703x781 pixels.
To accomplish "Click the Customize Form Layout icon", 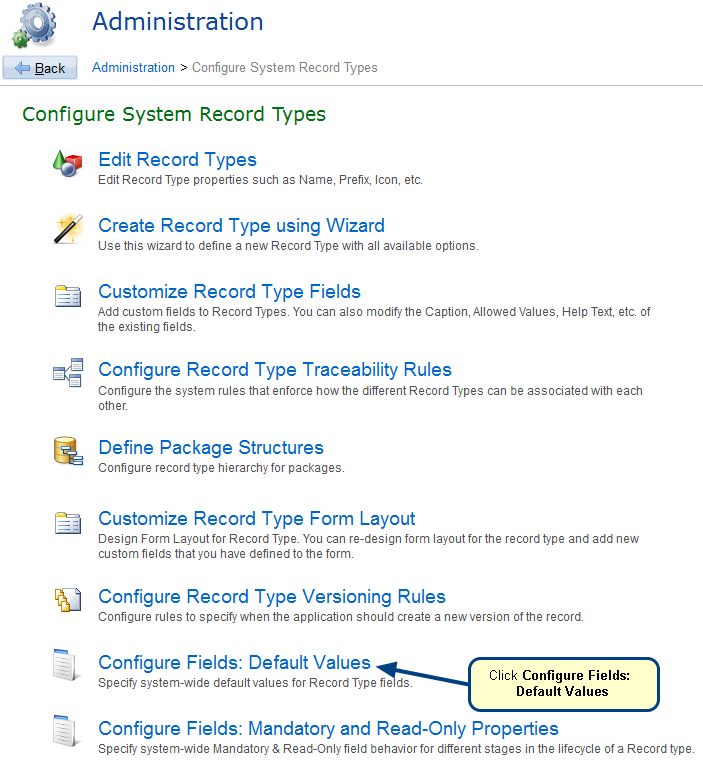I will point(66,523).
